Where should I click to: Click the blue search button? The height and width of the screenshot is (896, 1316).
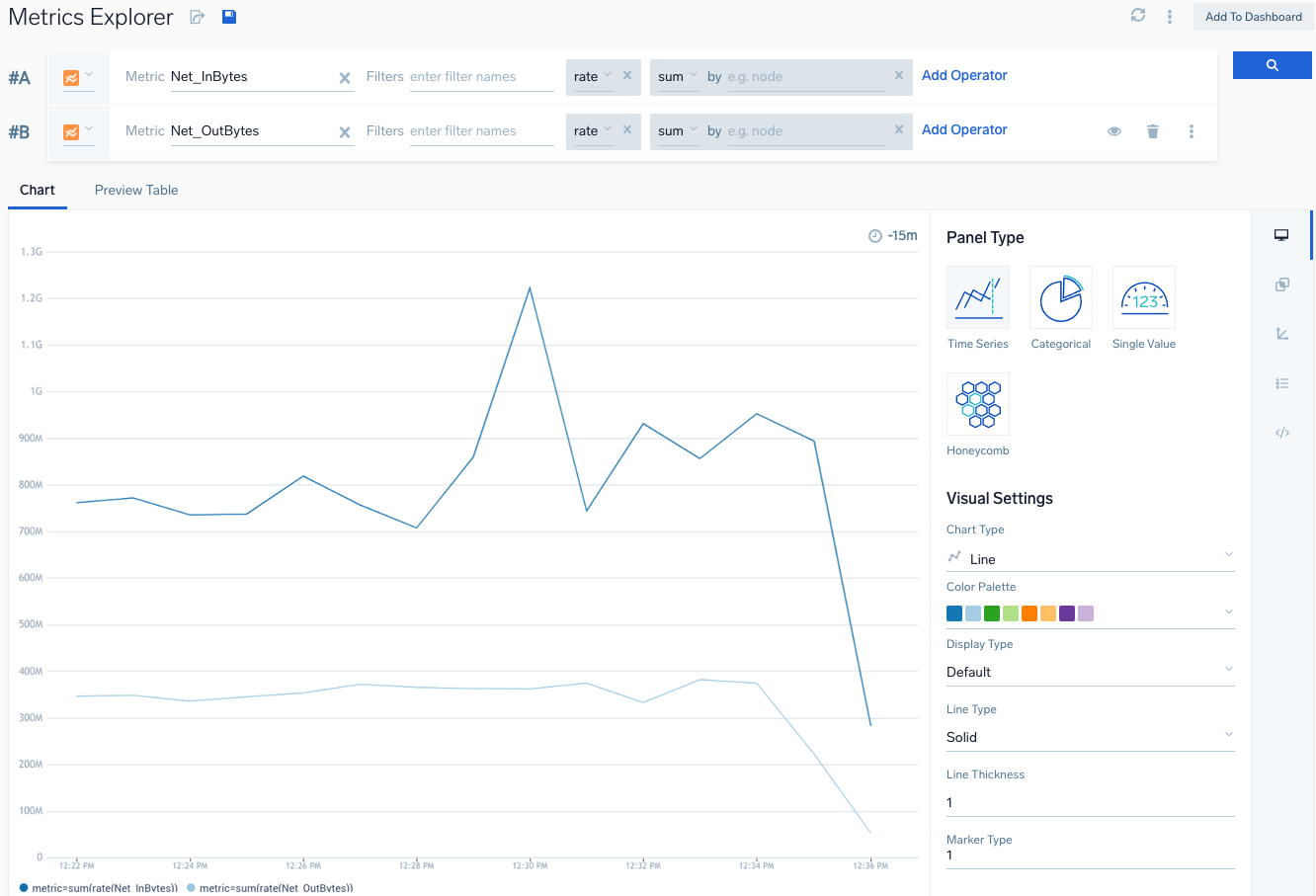pyautogui.click(x=1272, y=65)
